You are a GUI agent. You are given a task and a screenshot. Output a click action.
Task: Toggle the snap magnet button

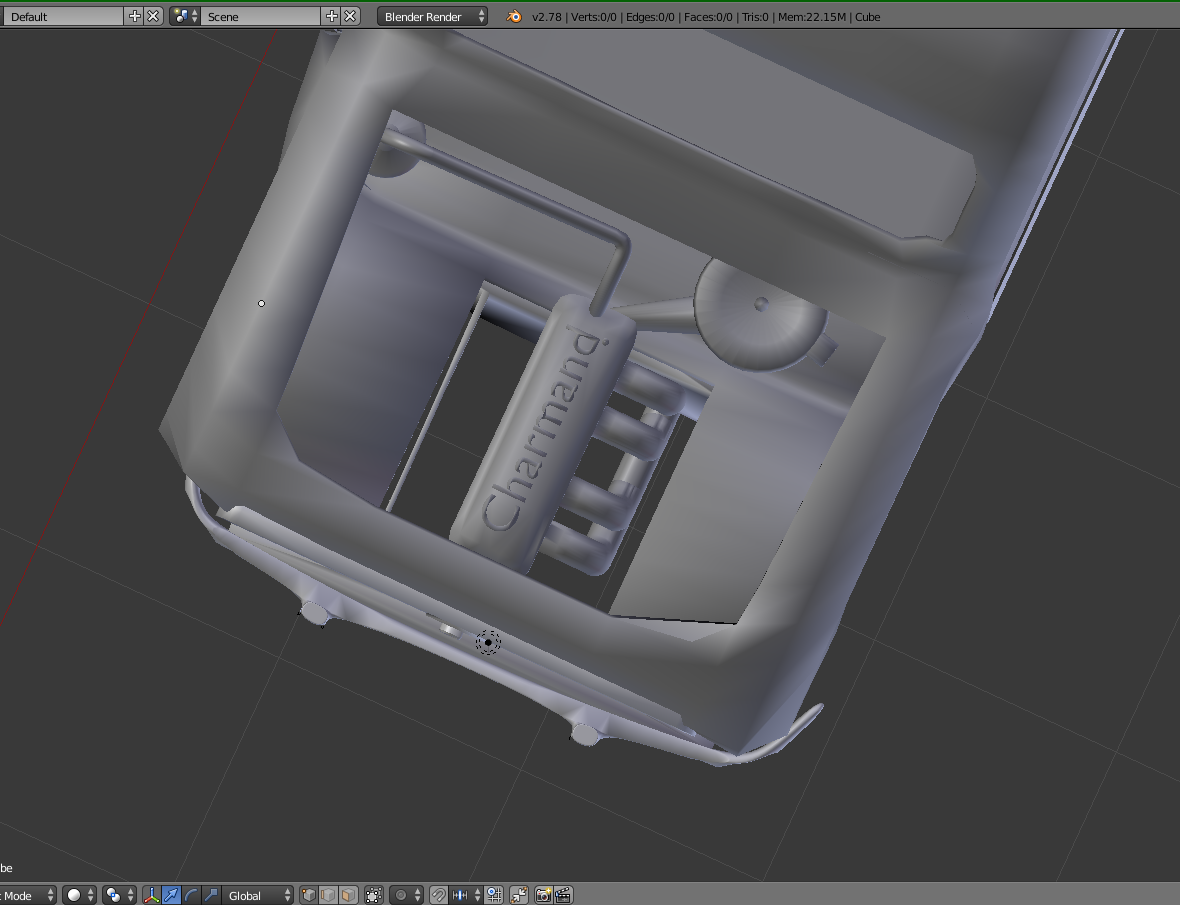click(438, 895)
